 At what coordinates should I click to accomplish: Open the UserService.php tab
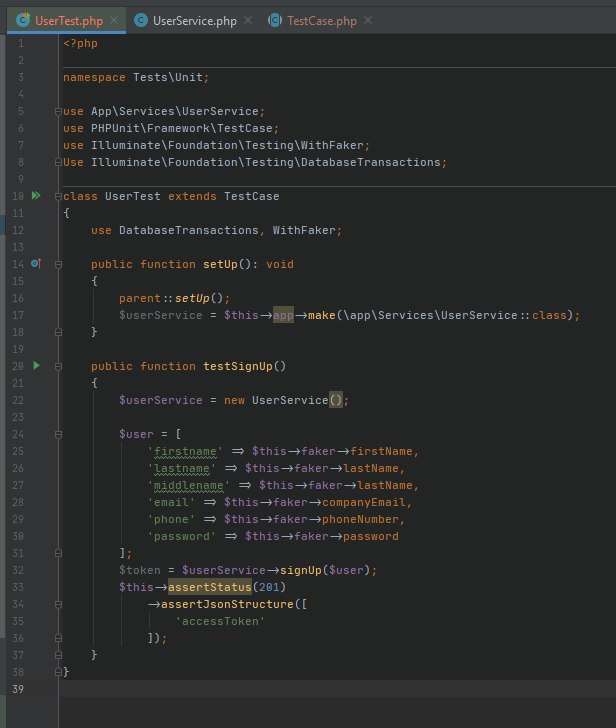coord(195,21)
